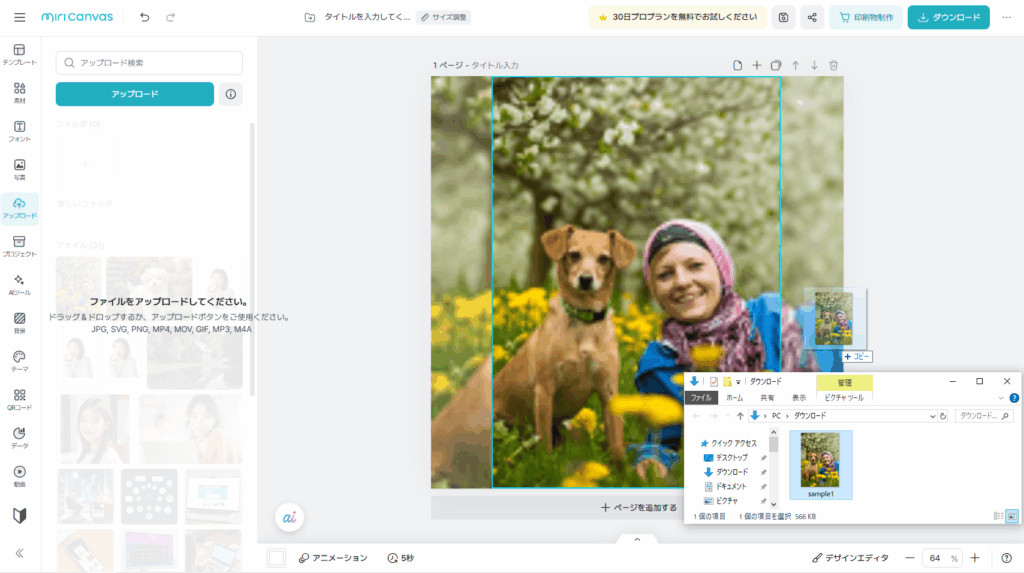Click the MiriCanvas logo
This screenshot has width=1024, height=573.
77,17
